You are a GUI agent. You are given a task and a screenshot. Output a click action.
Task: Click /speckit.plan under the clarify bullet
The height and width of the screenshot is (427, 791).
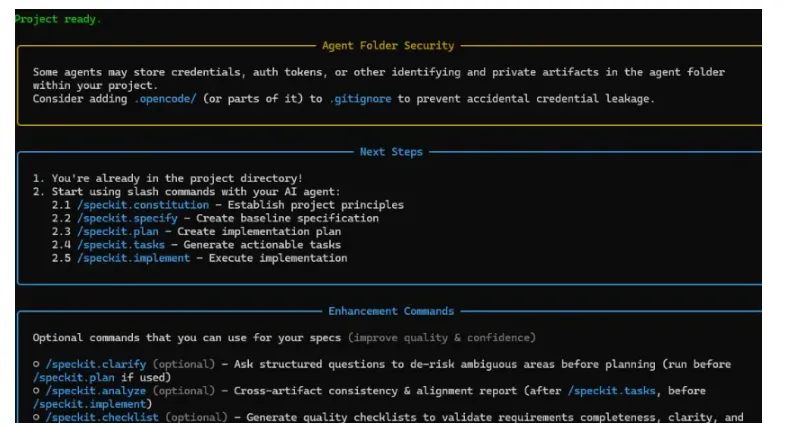(x=74, y=378)
